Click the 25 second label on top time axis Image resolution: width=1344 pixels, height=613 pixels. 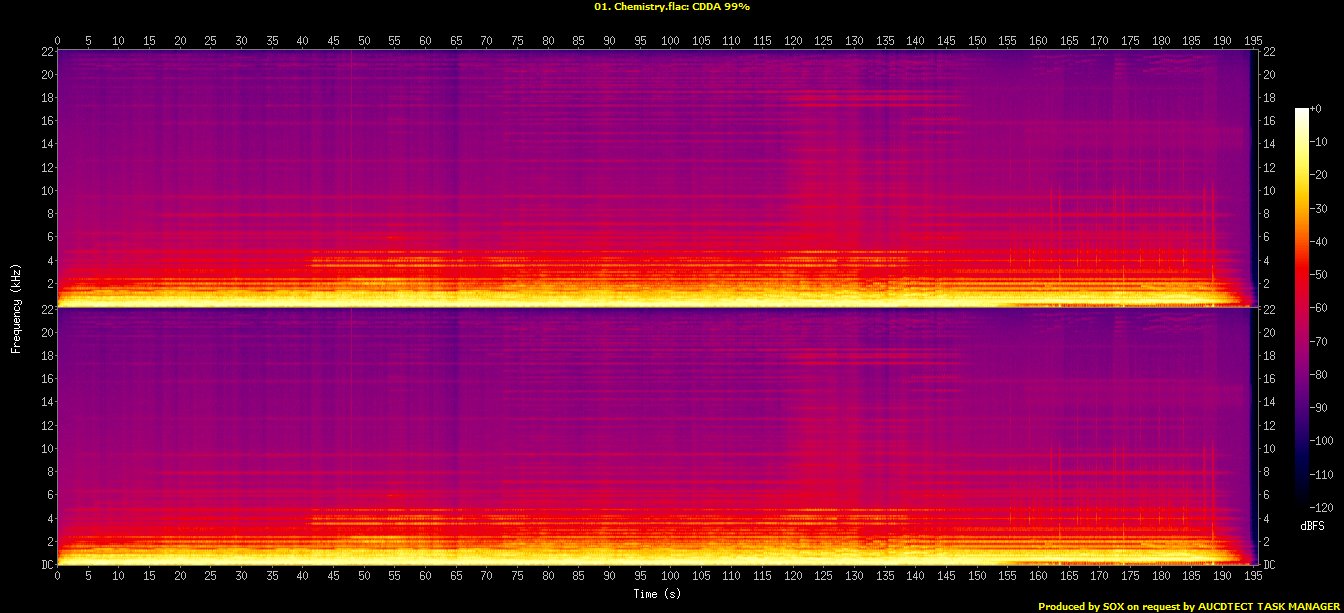(210, 41)
